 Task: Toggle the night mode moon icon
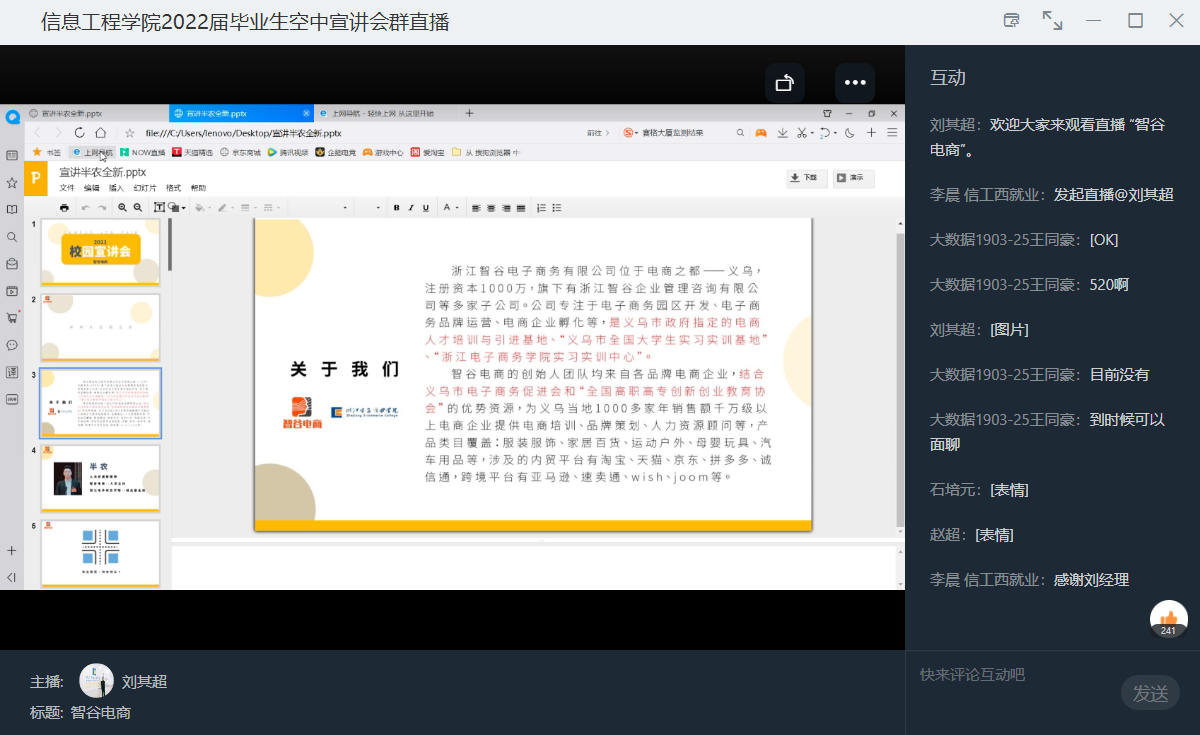pyautogui.click(x=850, y=133)
